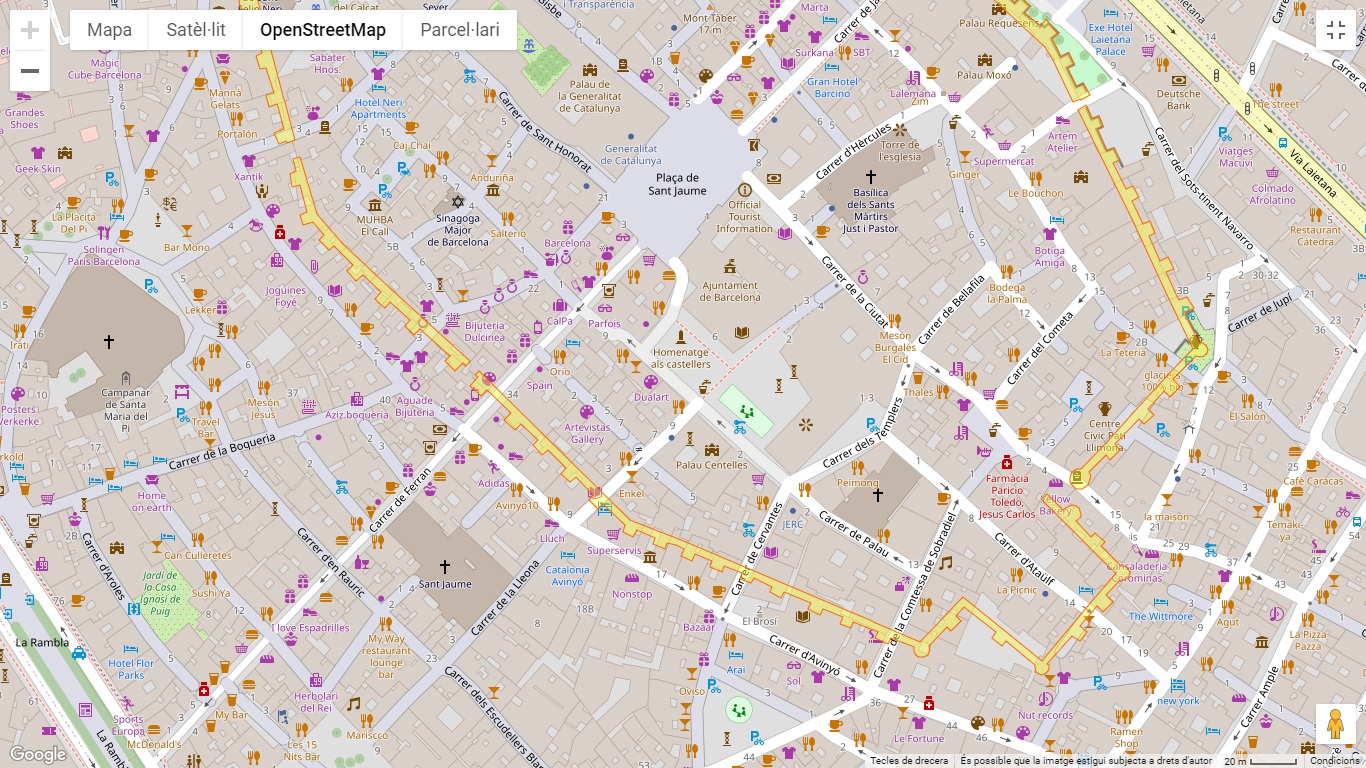Select the Satèl·lit map type
Viewport: 1366px width, 768px height.
coord(196,30)
